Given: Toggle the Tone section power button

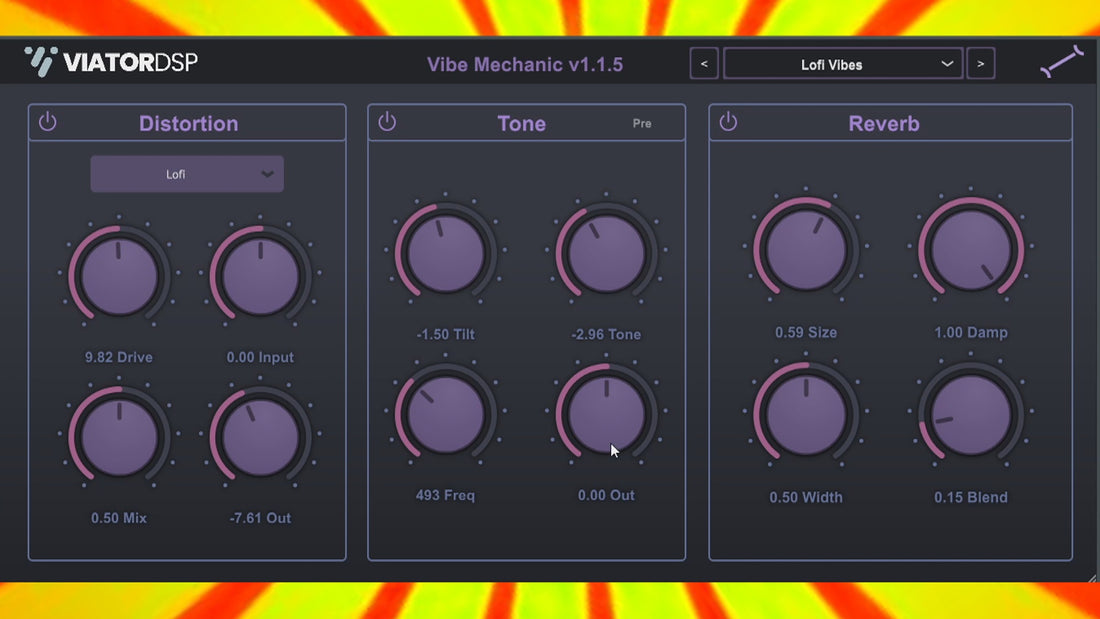Looking at the screenshot, I should pos(387,122).
